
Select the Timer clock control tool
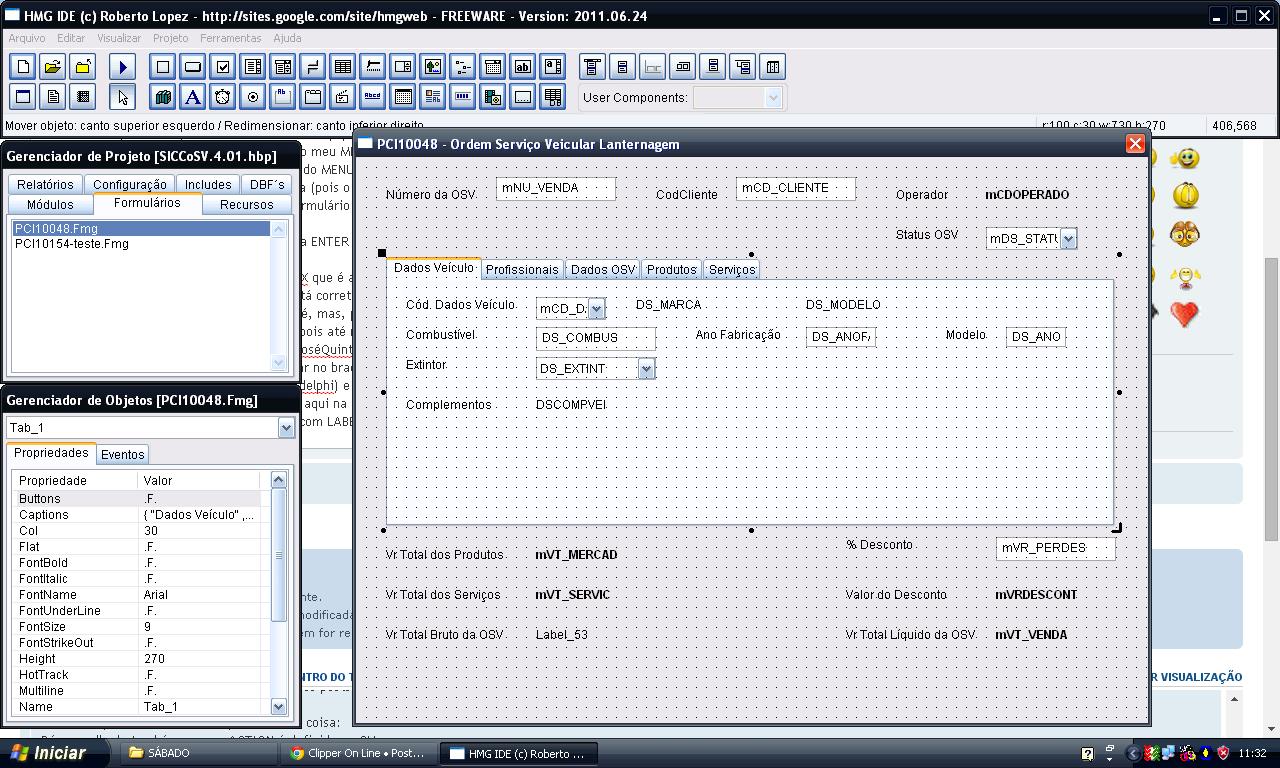click(x=223, y=97)
